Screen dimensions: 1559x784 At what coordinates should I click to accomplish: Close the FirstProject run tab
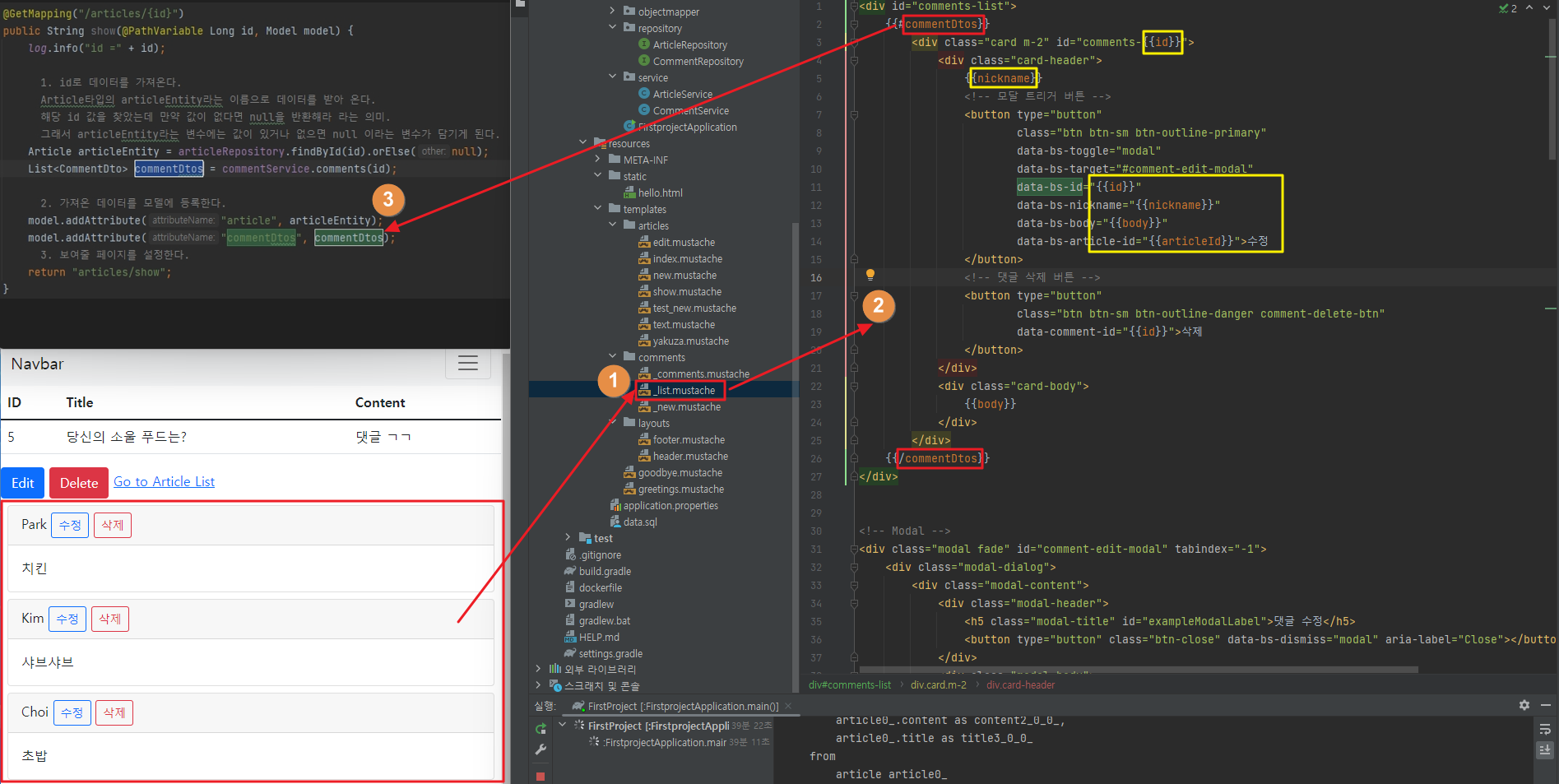(788, 706)
